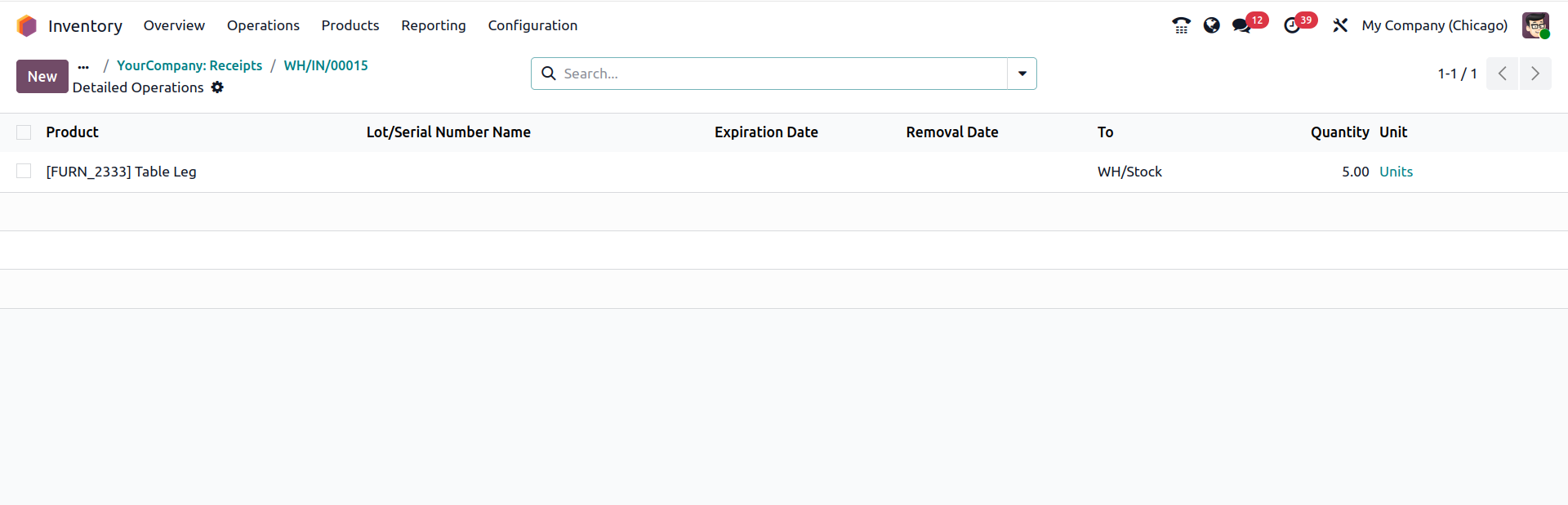Open the activities clock icon
Image resolution: width=1568 pixels, height=505 pixels.
[x=1292, y=26]
